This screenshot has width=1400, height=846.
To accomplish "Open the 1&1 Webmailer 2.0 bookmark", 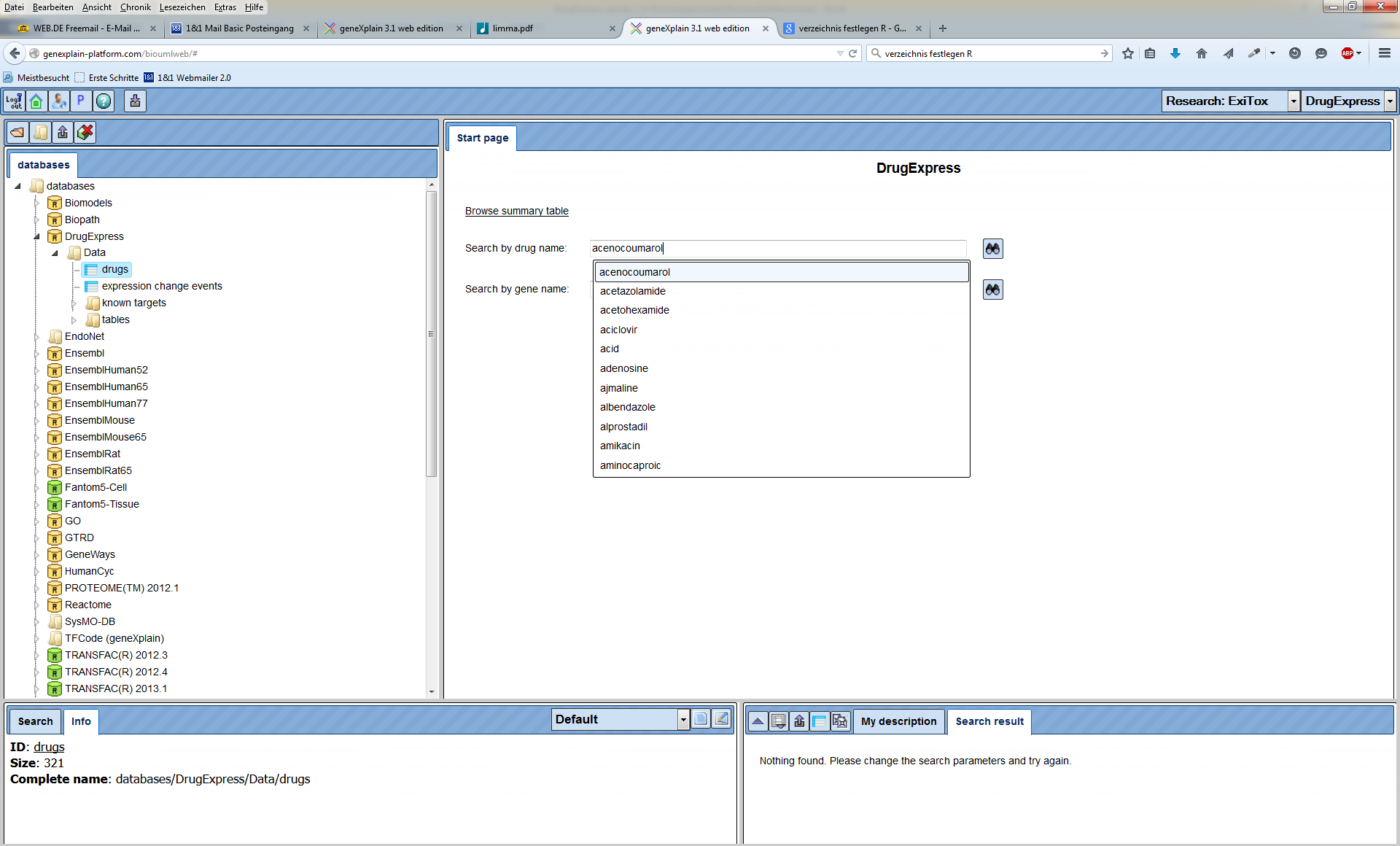I will (187, 78).
